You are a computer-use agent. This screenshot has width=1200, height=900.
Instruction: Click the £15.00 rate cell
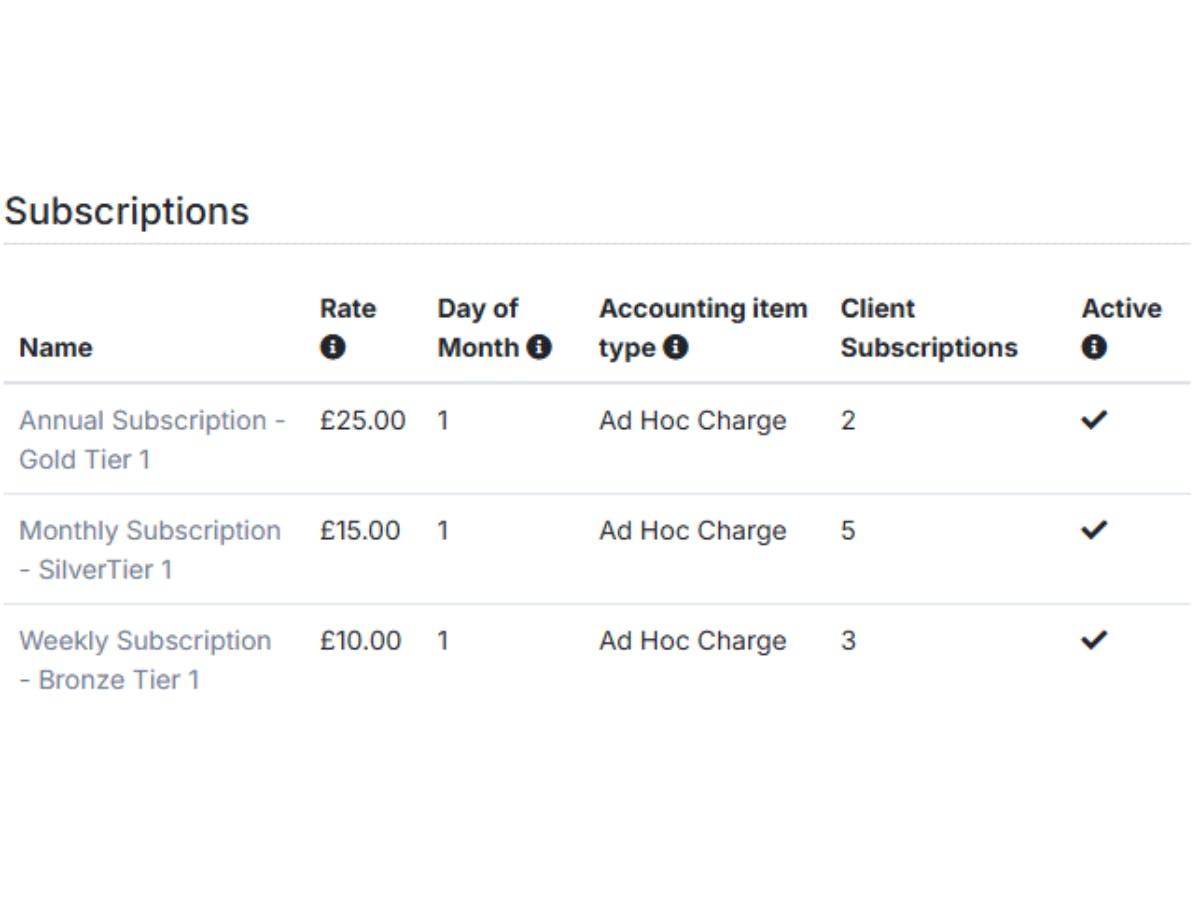(360, 530)
